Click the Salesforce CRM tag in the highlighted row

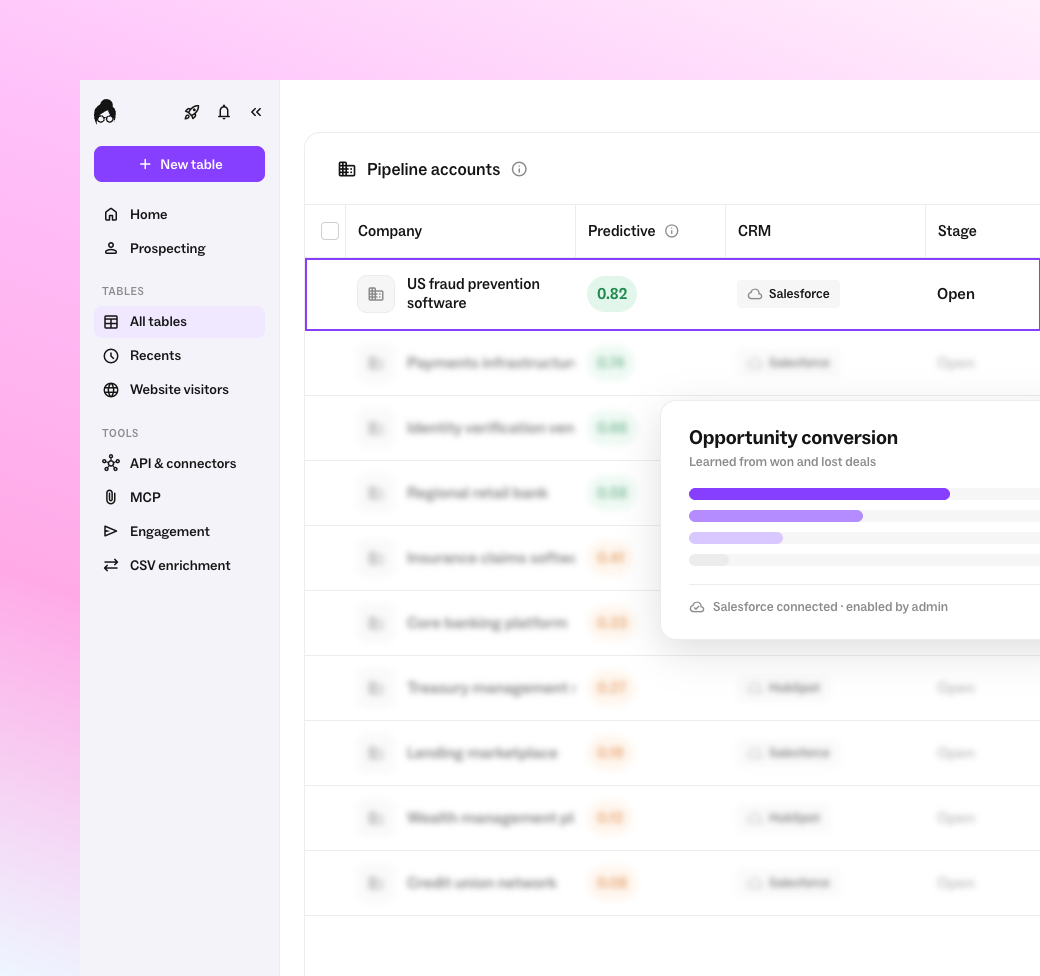point(788,294)
